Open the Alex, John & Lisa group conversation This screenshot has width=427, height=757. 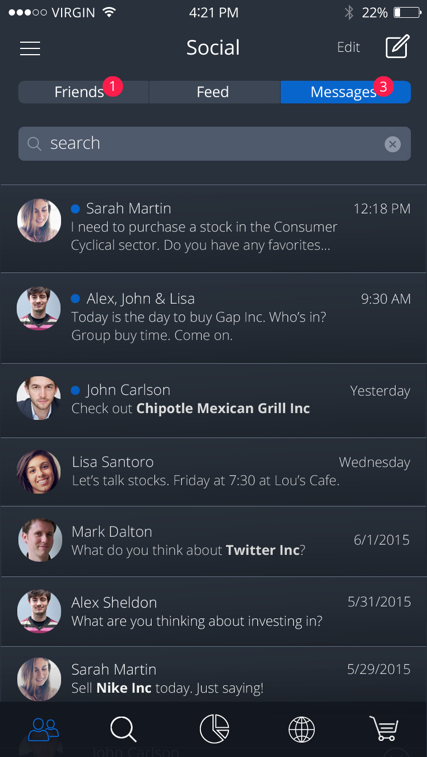[x=214, y=318]
